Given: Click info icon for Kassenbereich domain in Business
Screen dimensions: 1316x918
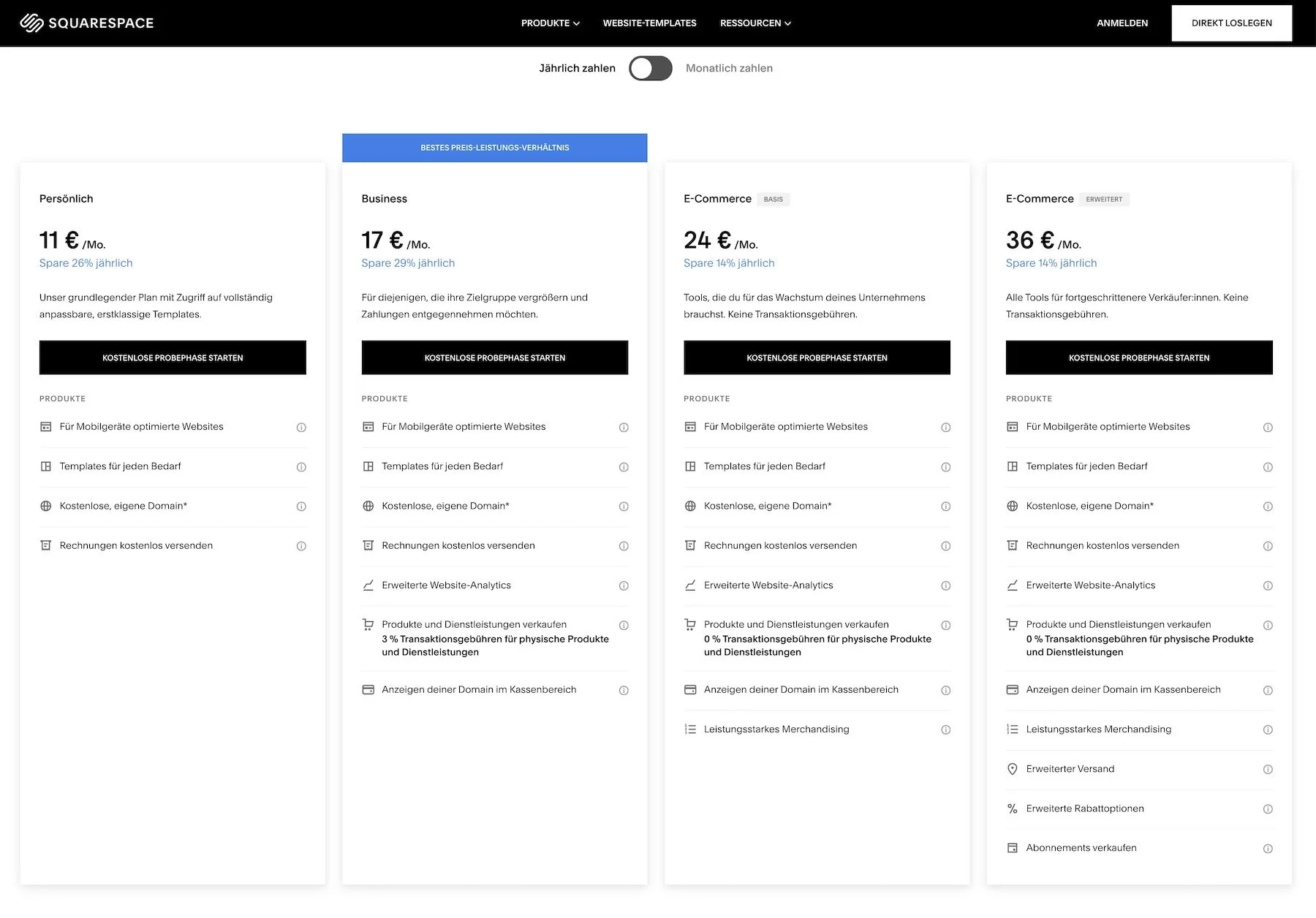Looking at the screenshot, I should pos(624,690).
